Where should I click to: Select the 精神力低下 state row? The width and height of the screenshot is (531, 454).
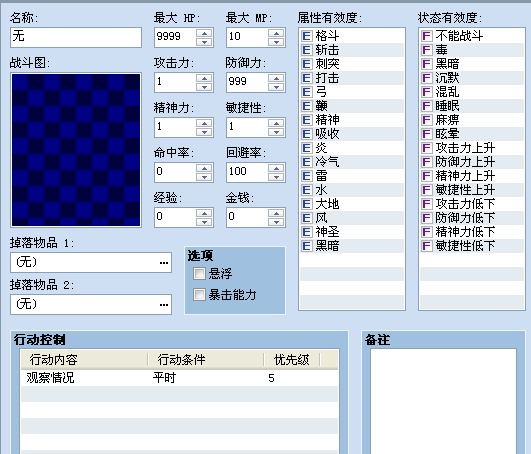tap(472, 232)
